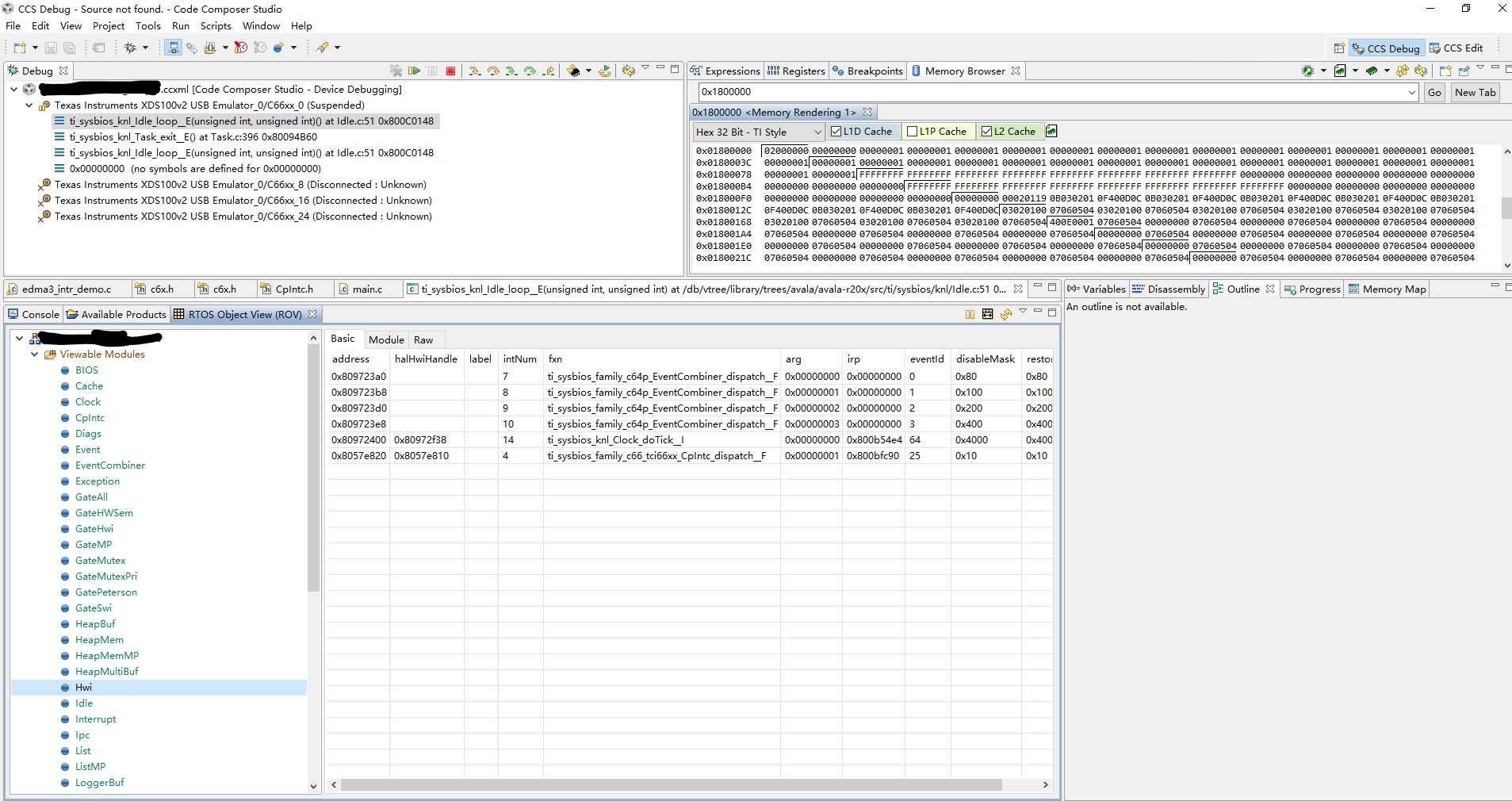Image resolution: width=1512 pixels, height=801 pixels.
Task: Select the Task_exit stack frame at Task.c:396
Action: (x=193, y=137)
